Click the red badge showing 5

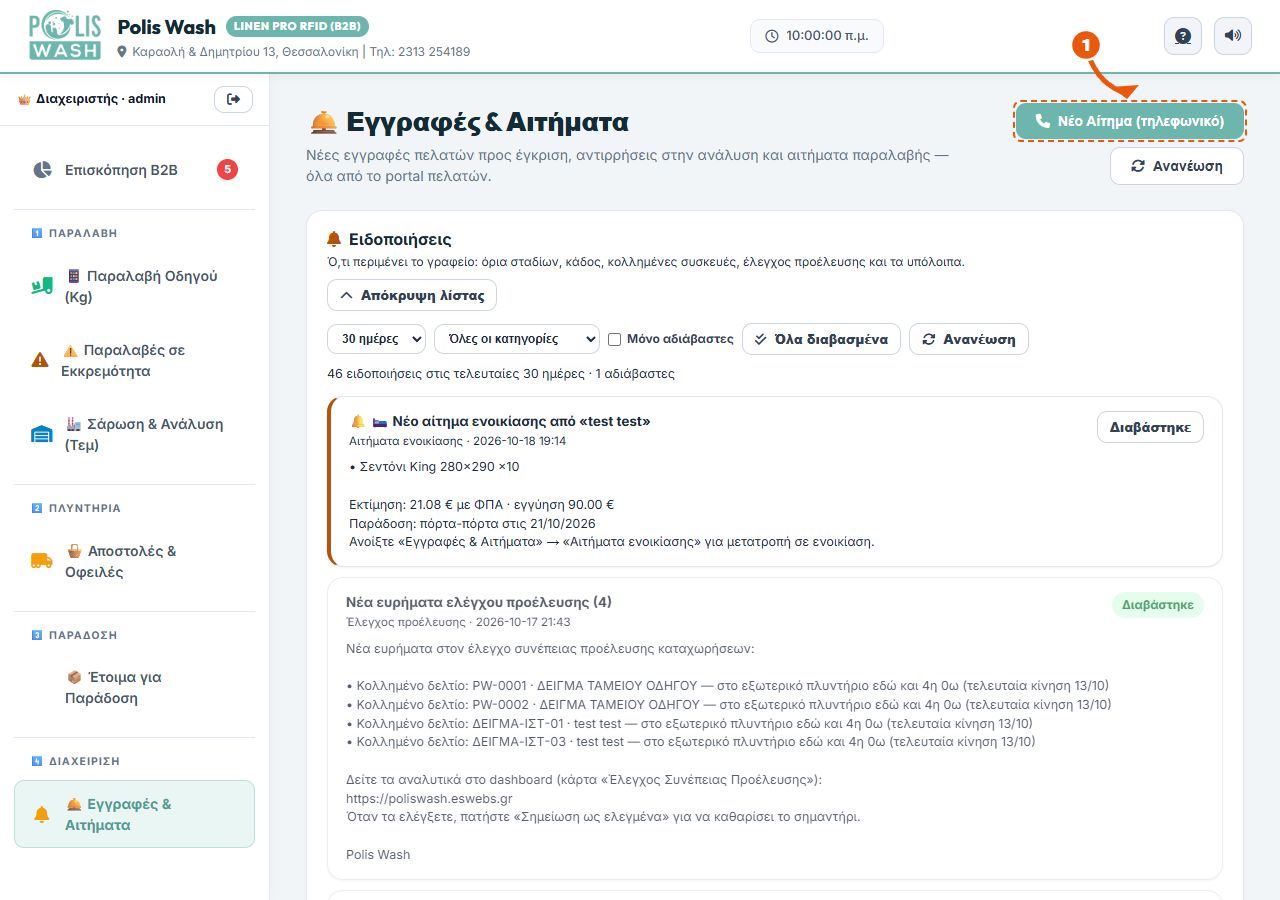click(x=228, y=170)
